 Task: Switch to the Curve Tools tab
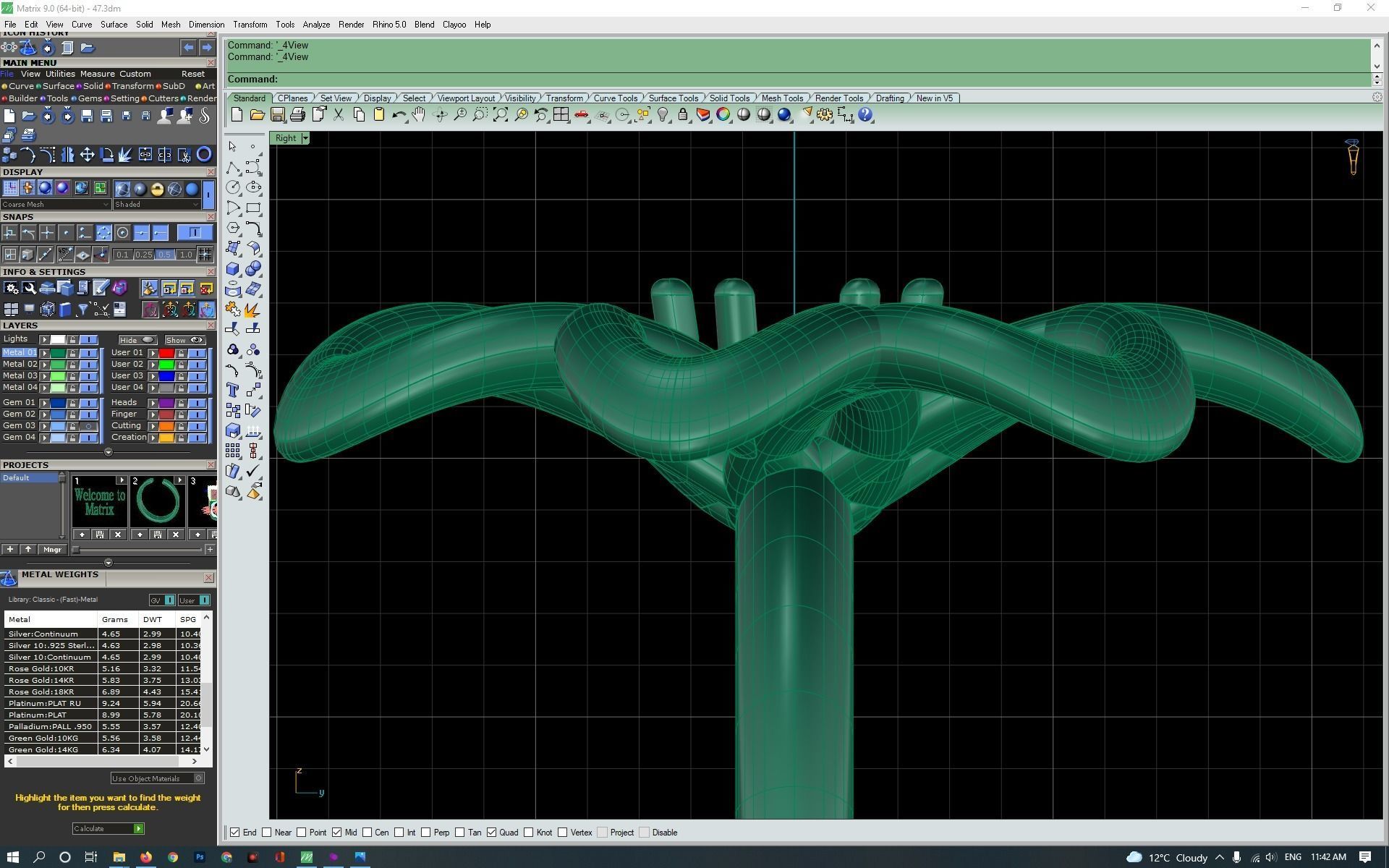pos(616,98)
